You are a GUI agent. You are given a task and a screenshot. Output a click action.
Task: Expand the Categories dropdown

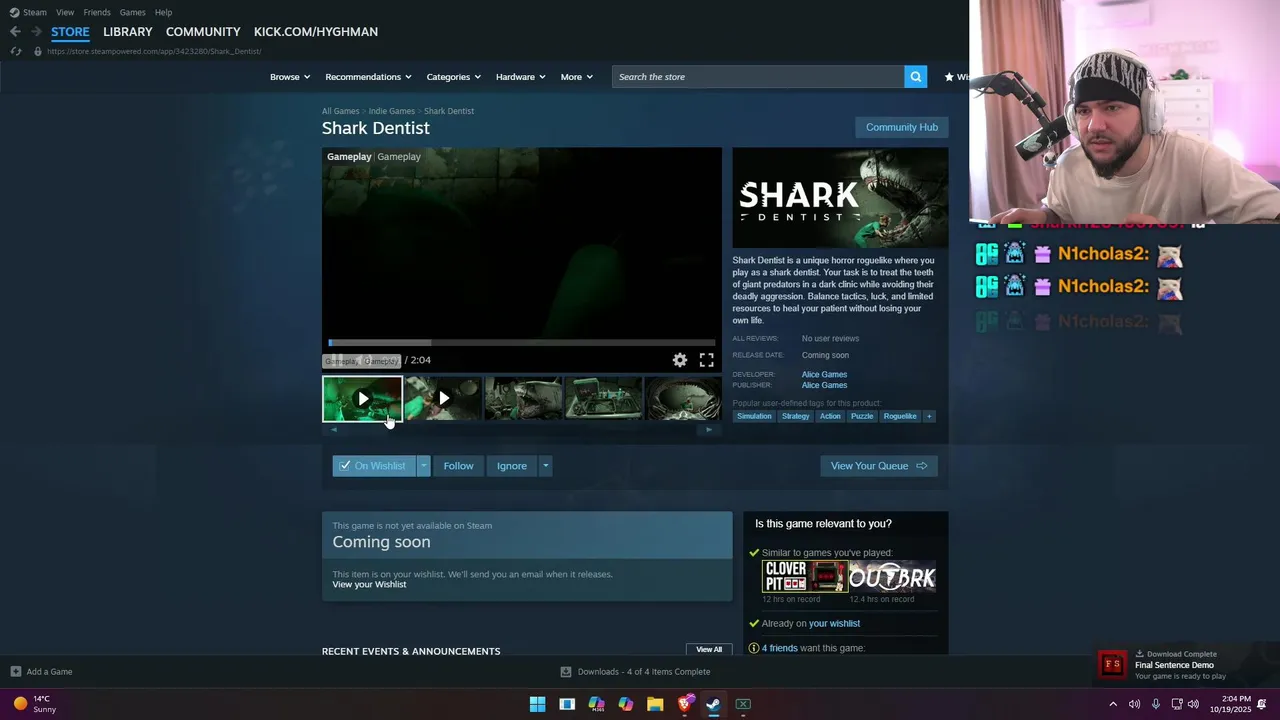(x=454, y=77)
